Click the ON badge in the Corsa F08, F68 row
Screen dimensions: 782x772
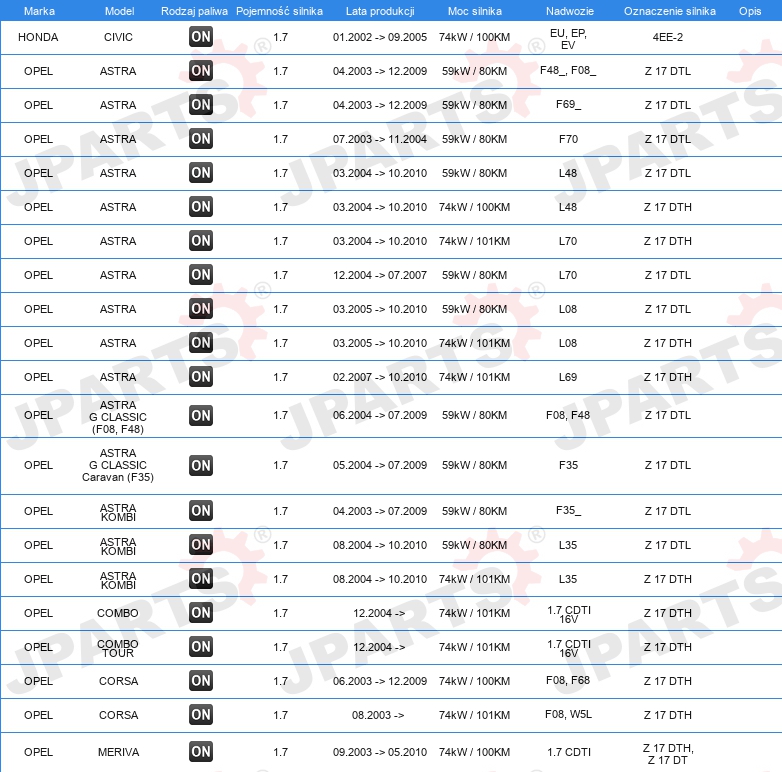(201, 681)
